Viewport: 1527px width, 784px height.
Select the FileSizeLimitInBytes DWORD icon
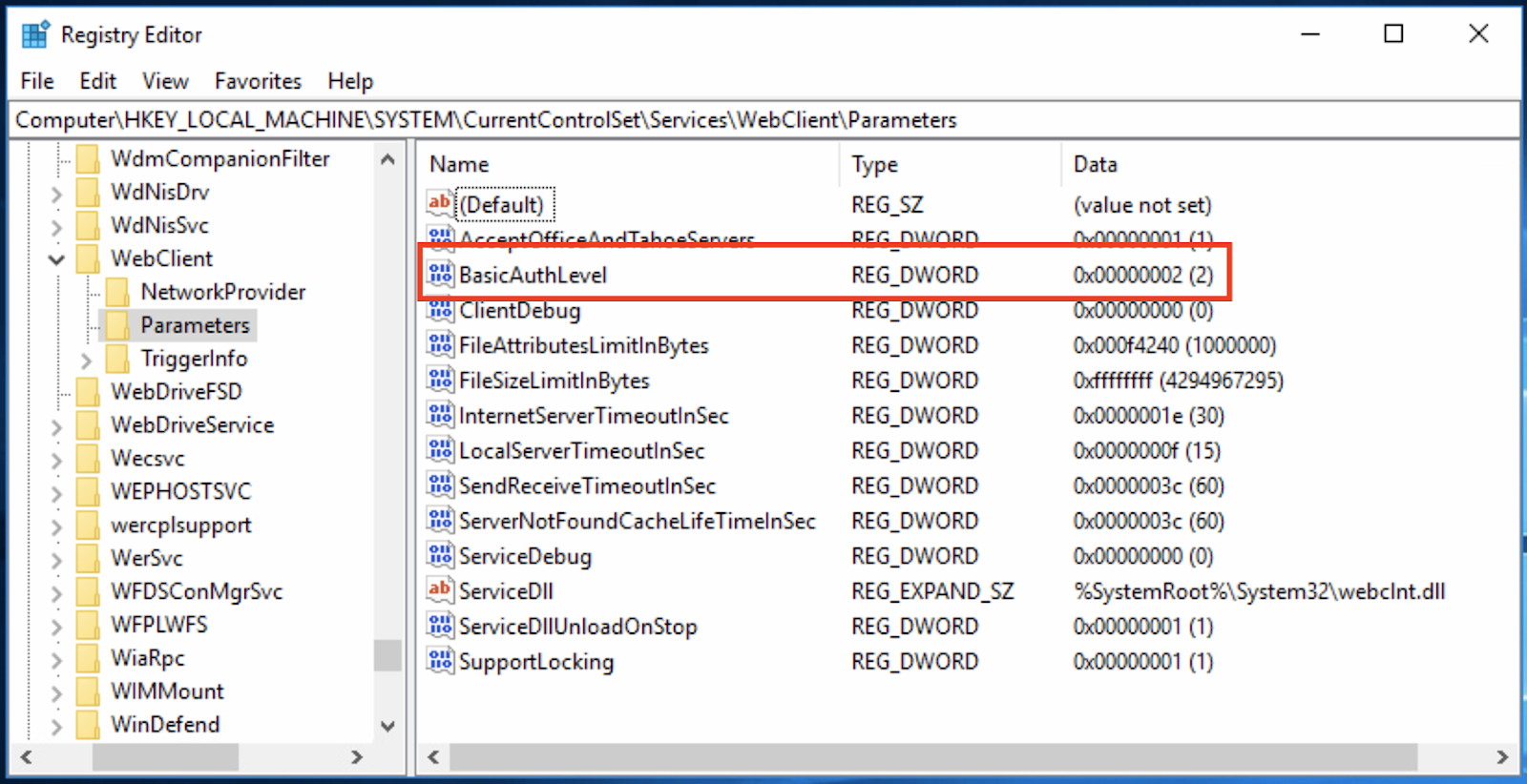coord(440,381)
